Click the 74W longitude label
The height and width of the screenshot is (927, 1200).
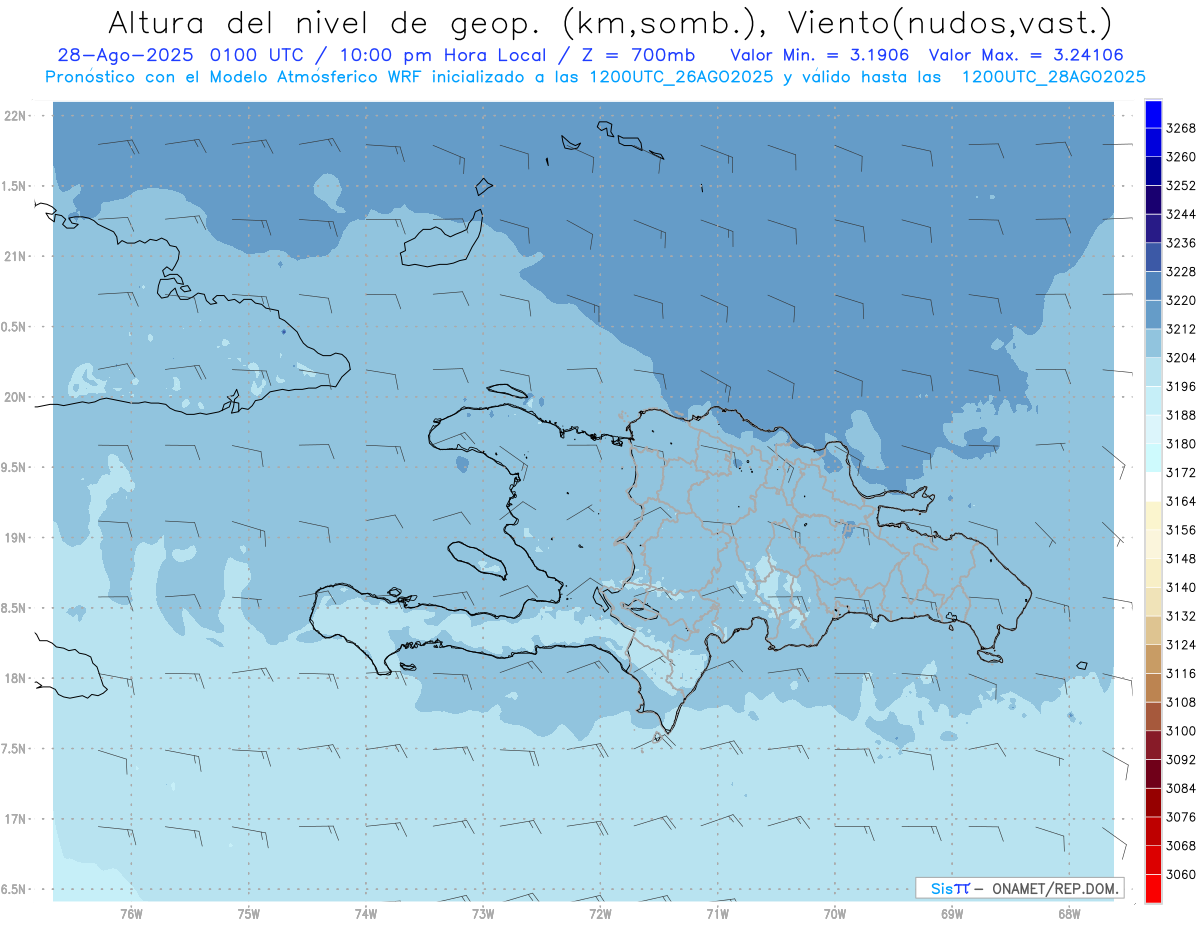366,913
